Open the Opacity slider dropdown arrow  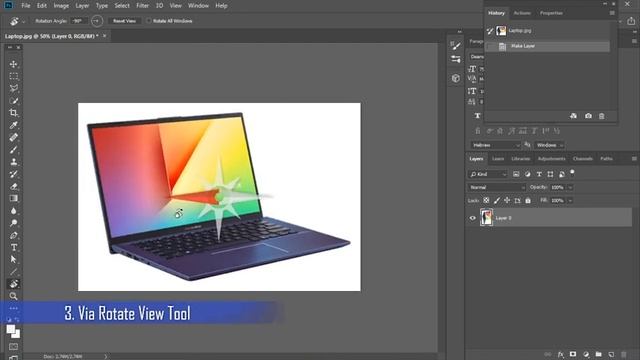pyautogui.click(x=570, y=187)
